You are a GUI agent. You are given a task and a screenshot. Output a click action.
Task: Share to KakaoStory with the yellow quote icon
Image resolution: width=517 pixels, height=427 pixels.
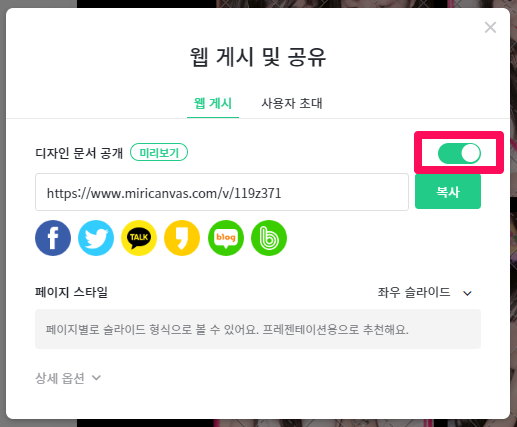pos(182,238)
